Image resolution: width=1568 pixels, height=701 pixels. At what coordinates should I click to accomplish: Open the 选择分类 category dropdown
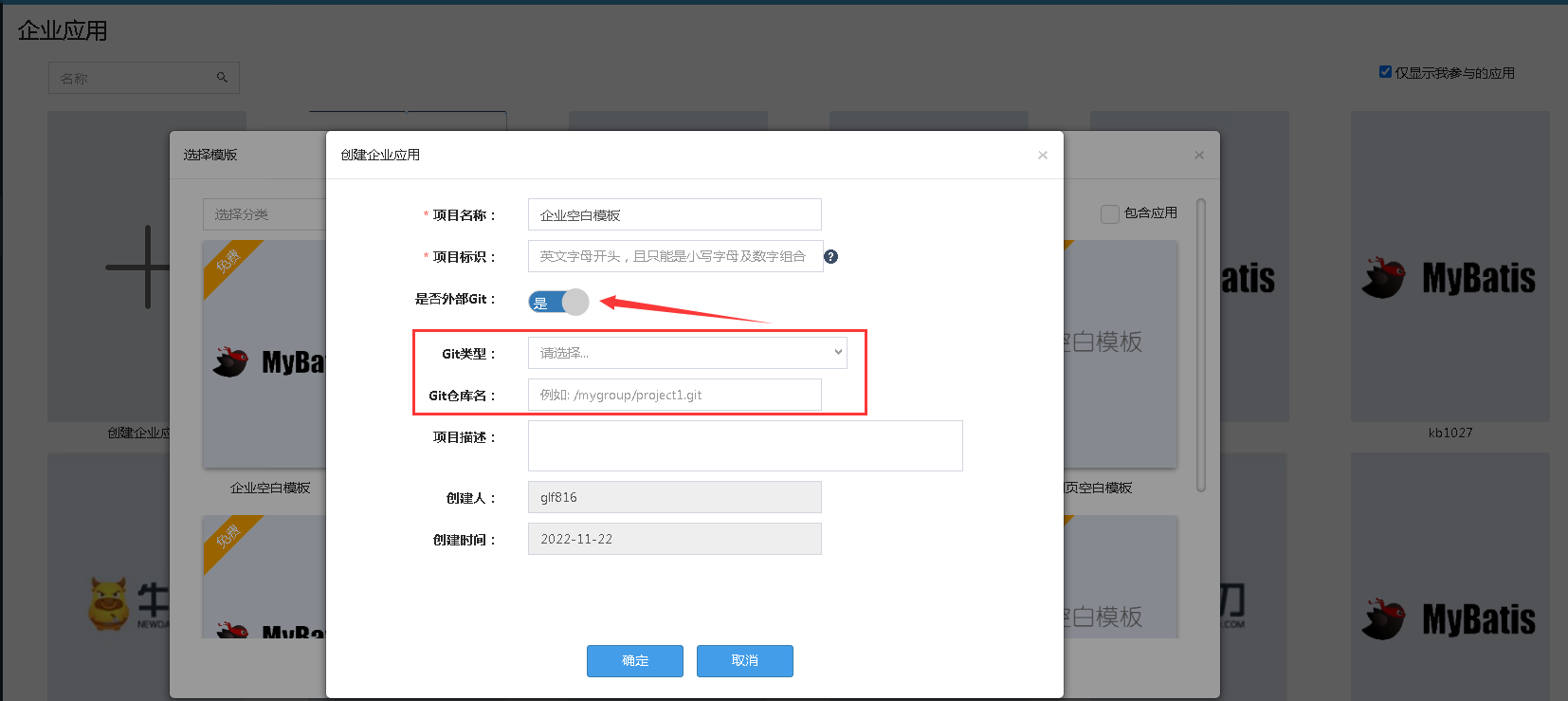point(265,214)
